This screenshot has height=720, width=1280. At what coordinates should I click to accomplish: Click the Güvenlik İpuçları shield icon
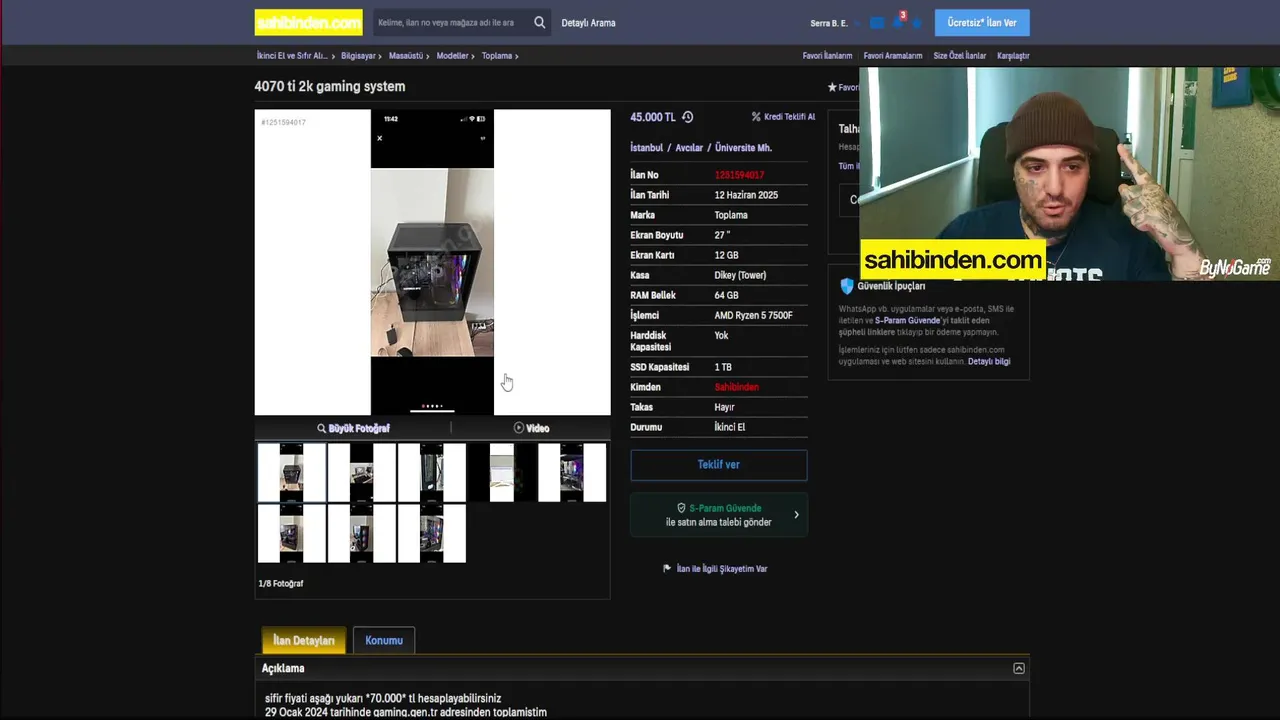(x=847, y=286)
